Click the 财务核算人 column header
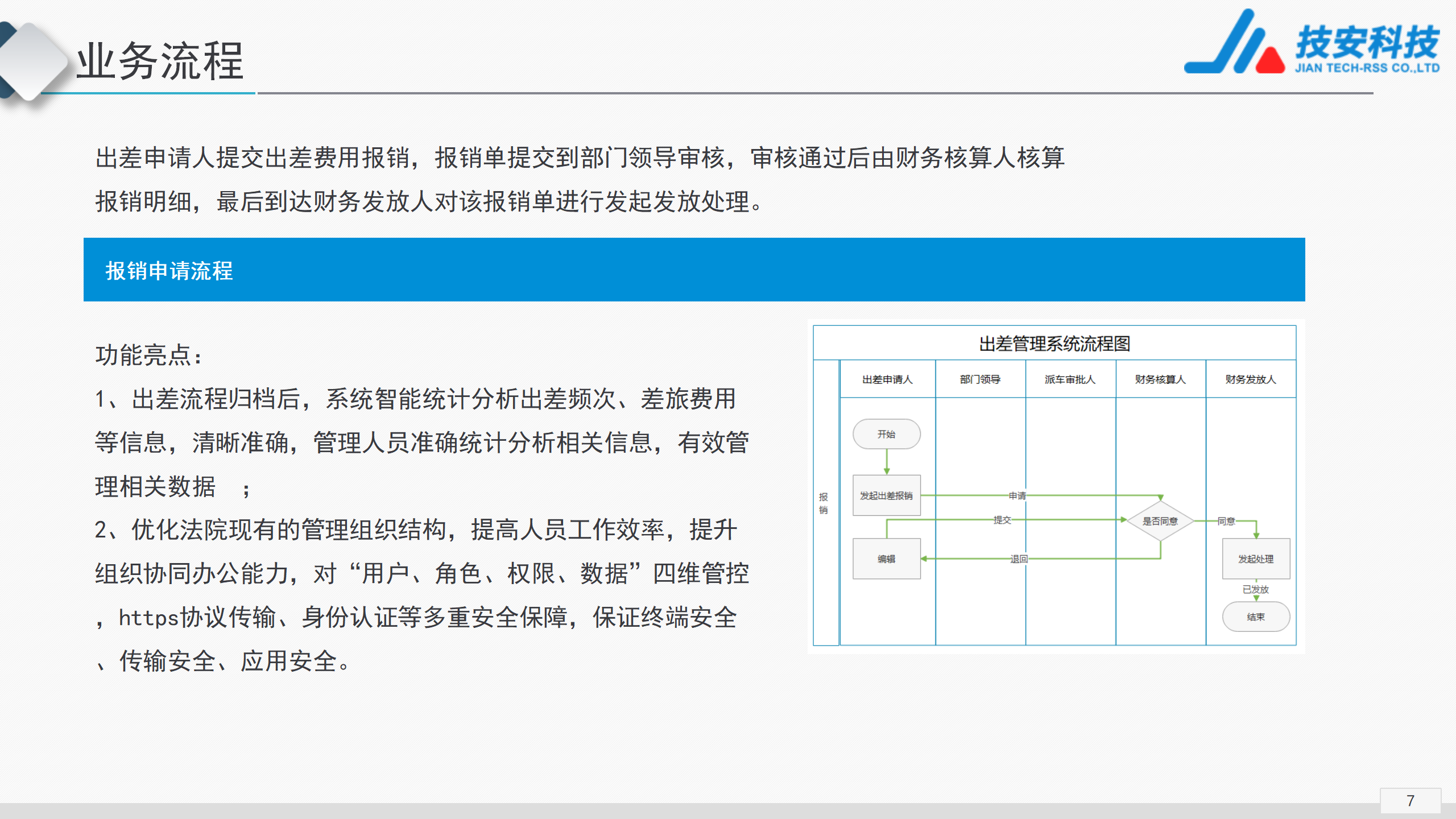 tap(1160, 379)
